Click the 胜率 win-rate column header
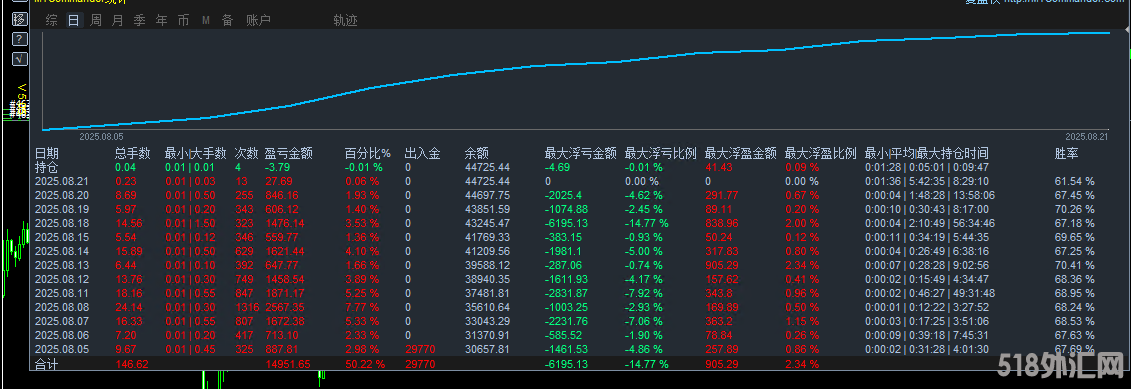The width and height of the screenshot is (1131, 389). tap(1067, 153)
